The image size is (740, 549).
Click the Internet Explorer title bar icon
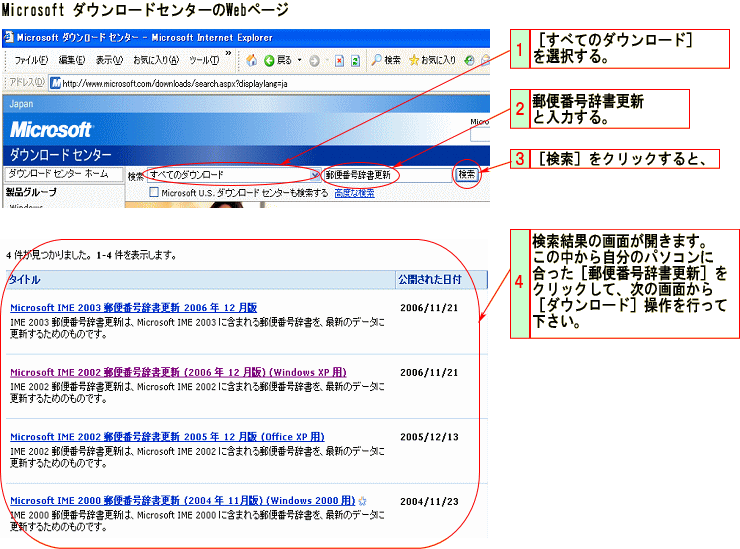8,37
